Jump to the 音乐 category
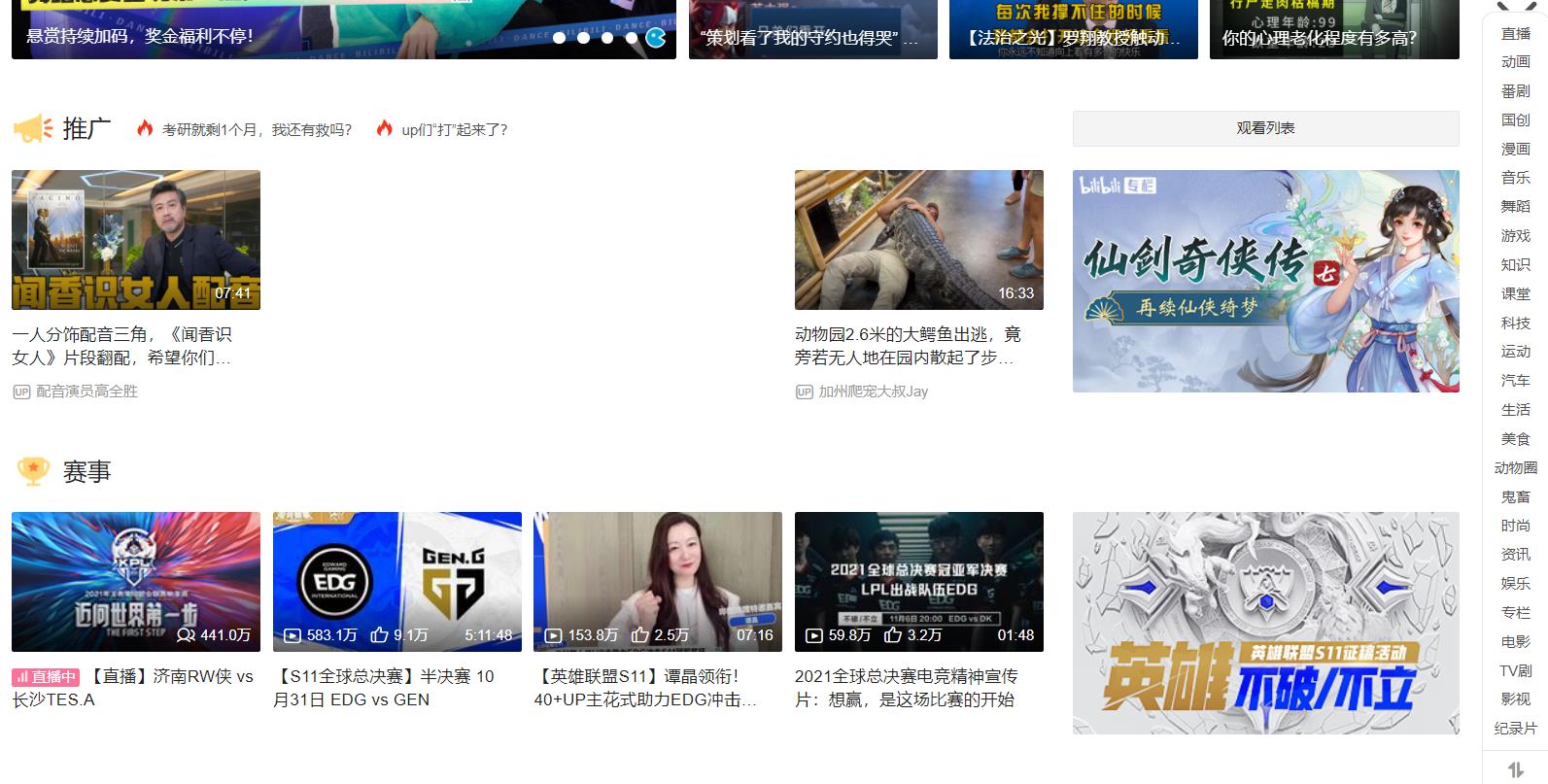 (x=1516, y=178)
